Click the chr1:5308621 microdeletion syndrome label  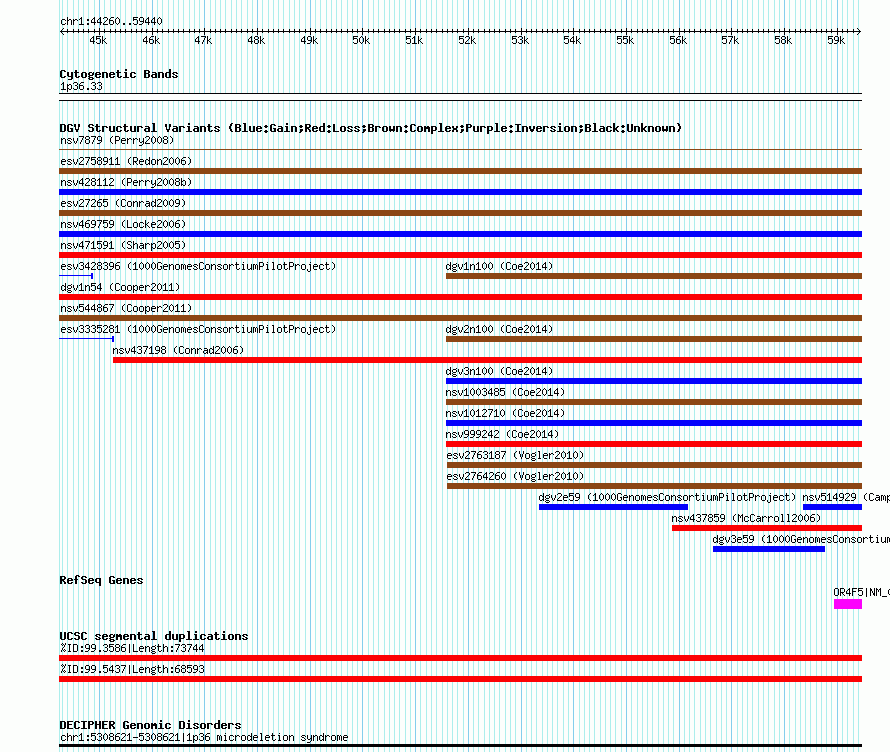pyautogui.click(x=204, y=737)
